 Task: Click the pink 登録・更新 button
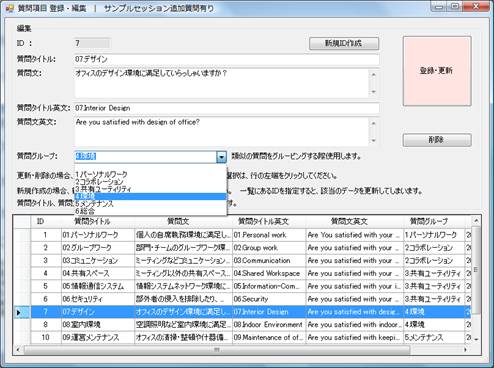(437, 71)
